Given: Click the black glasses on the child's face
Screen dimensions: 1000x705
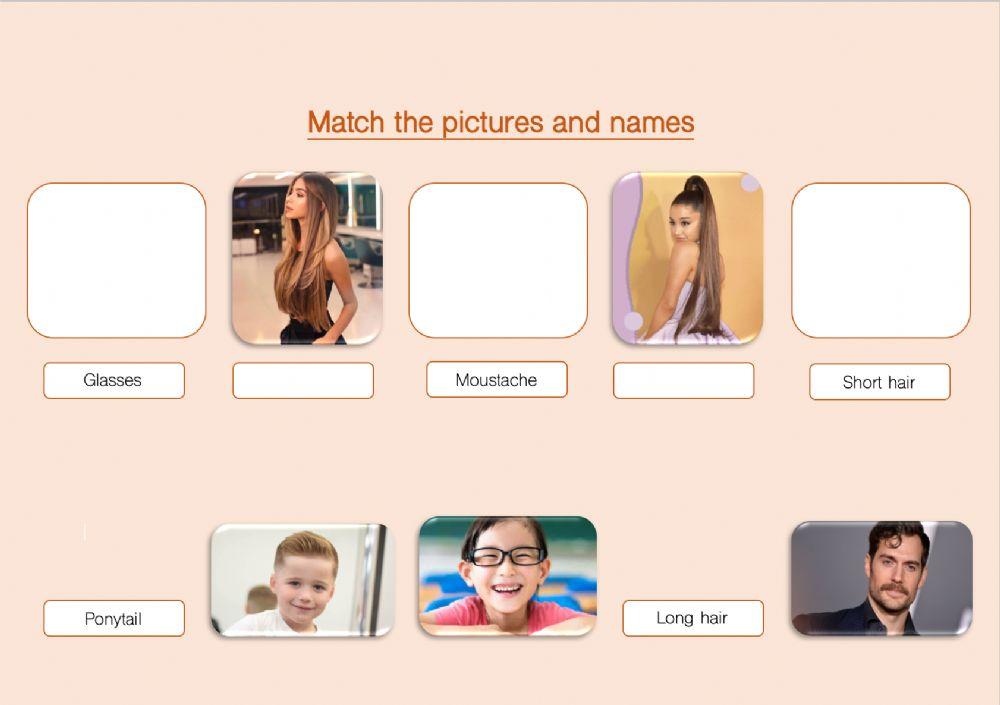Looking at the screenshot, I should coord(506,556).
